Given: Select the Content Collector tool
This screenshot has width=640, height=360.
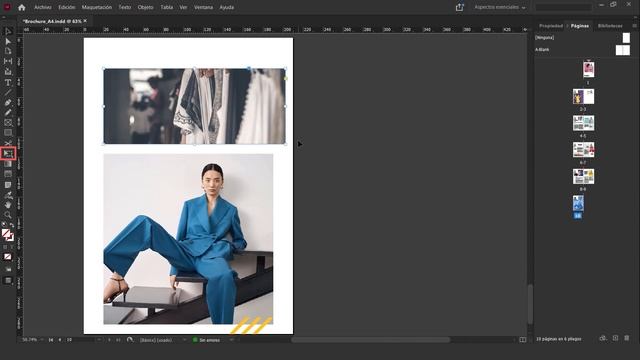Looking at the screenshot, I should [8, 71].
